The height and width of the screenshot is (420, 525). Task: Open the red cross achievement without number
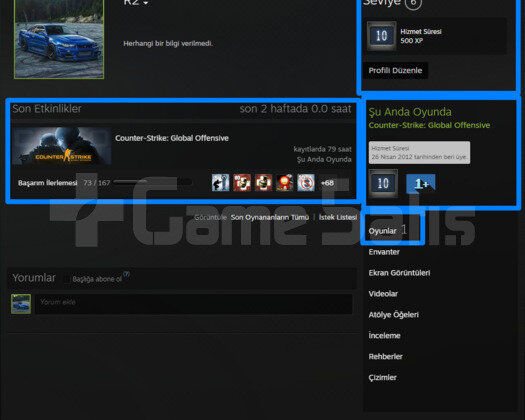pos(264,183)
